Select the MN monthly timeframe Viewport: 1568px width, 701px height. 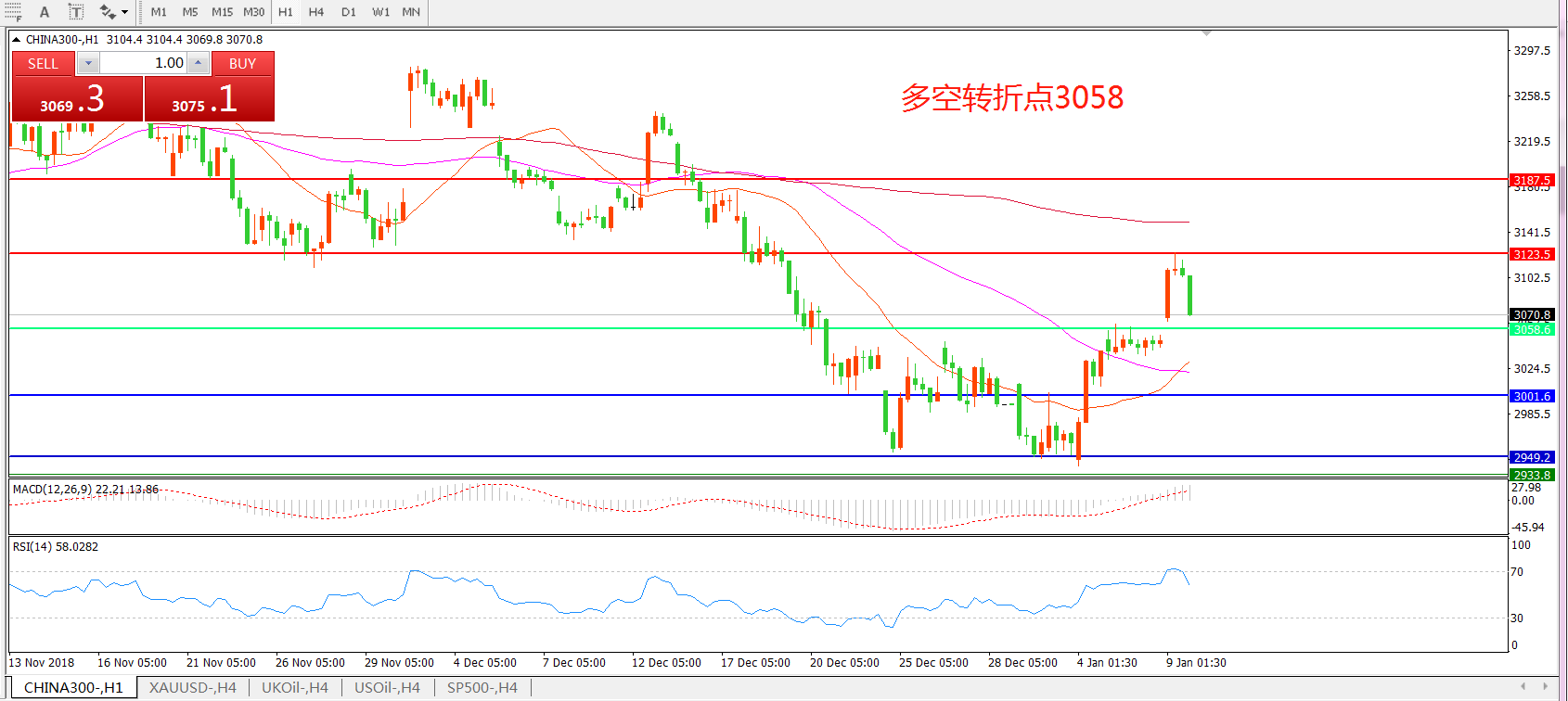click(x=411, y=12)
